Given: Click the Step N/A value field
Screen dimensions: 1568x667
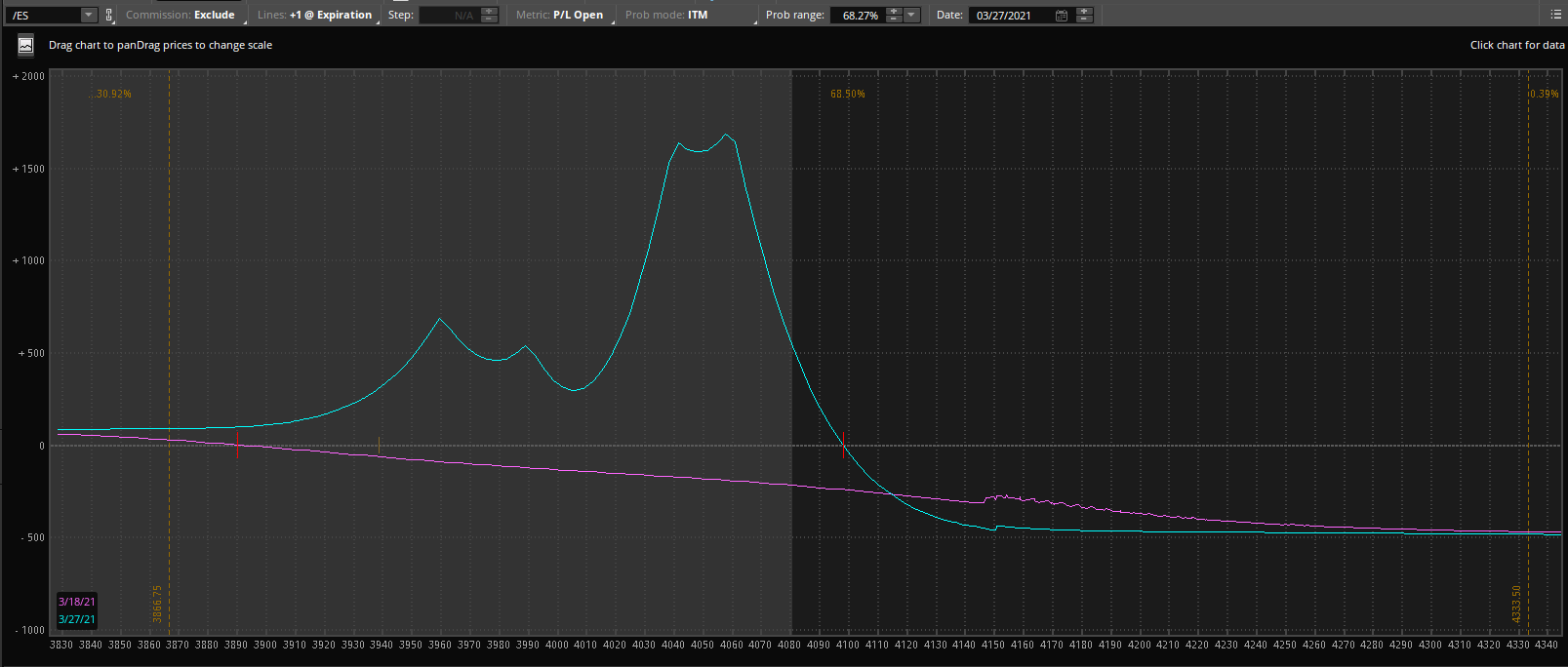Looking at the screenshot, I should coord(450,15).
